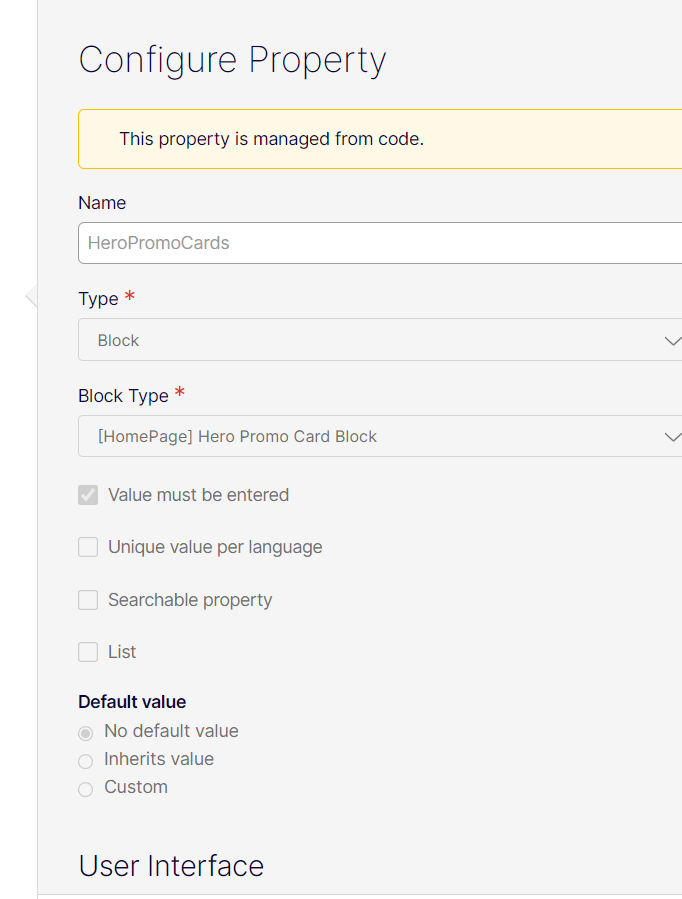The height and width of the screenshot is (899, 682).
Task: Click the Name field label
Action: point(102,203)
